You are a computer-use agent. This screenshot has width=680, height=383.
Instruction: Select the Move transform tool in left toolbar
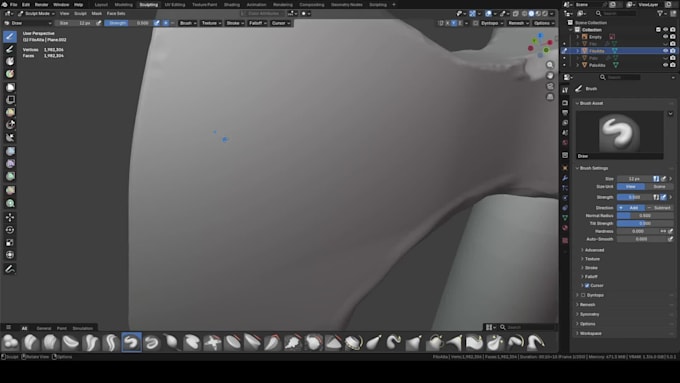click(10, 217)
